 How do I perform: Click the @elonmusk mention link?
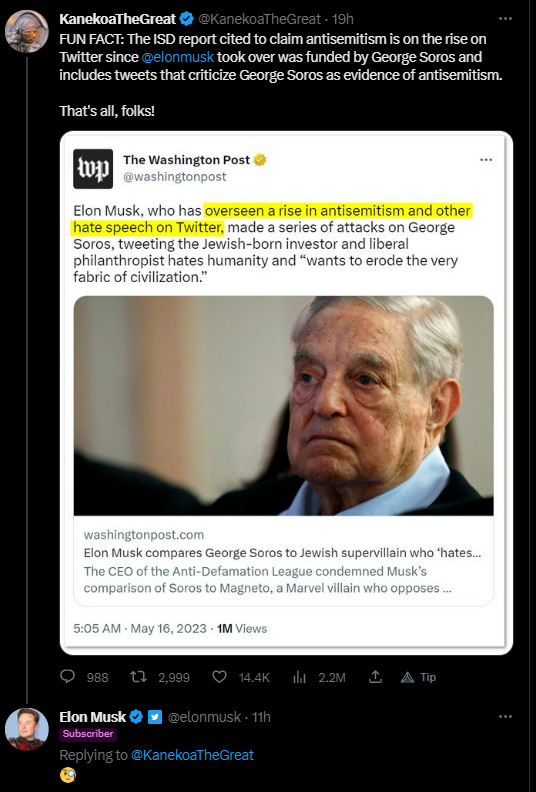[178, 57]
